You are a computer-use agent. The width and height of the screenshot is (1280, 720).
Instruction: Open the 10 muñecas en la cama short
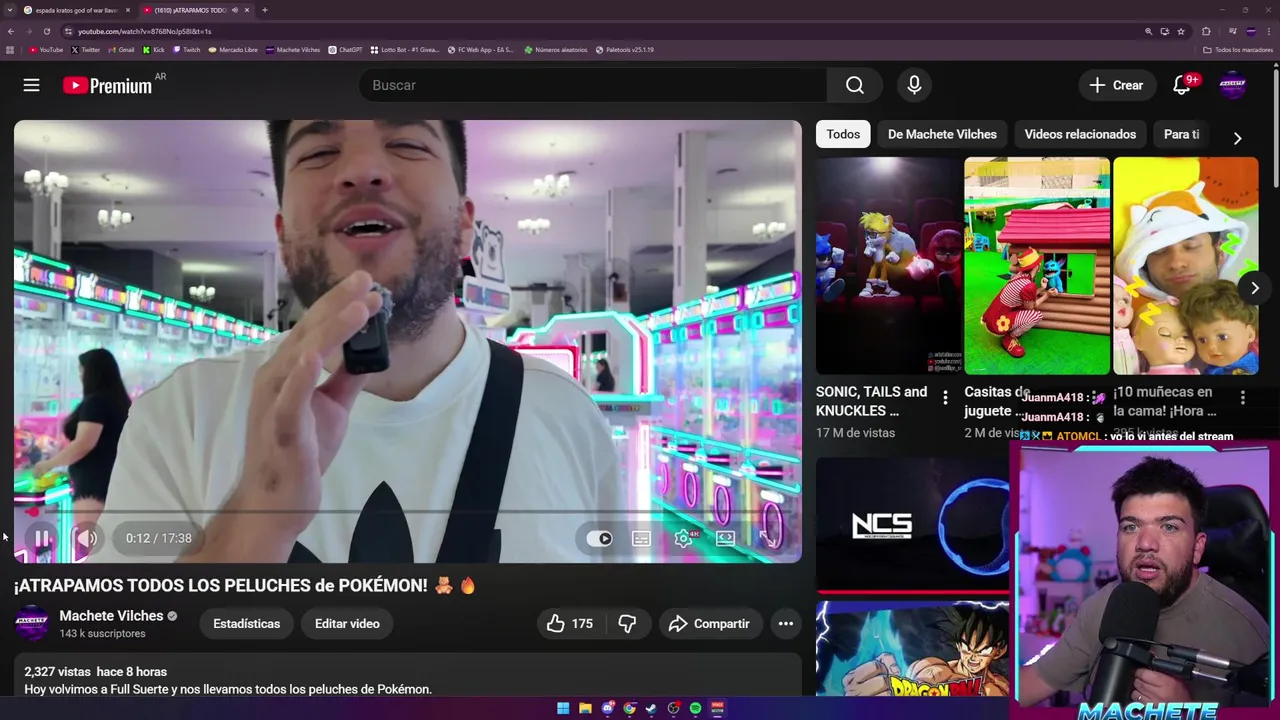point(1186,266)
